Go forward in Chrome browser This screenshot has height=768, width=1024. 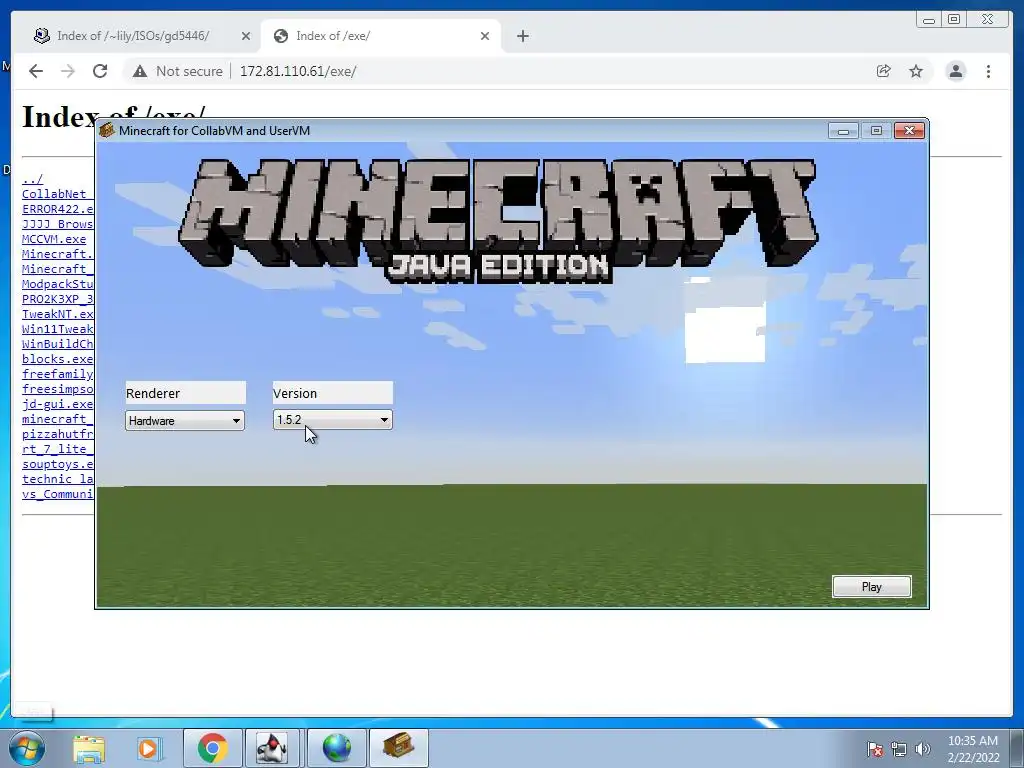pos(68,71)
